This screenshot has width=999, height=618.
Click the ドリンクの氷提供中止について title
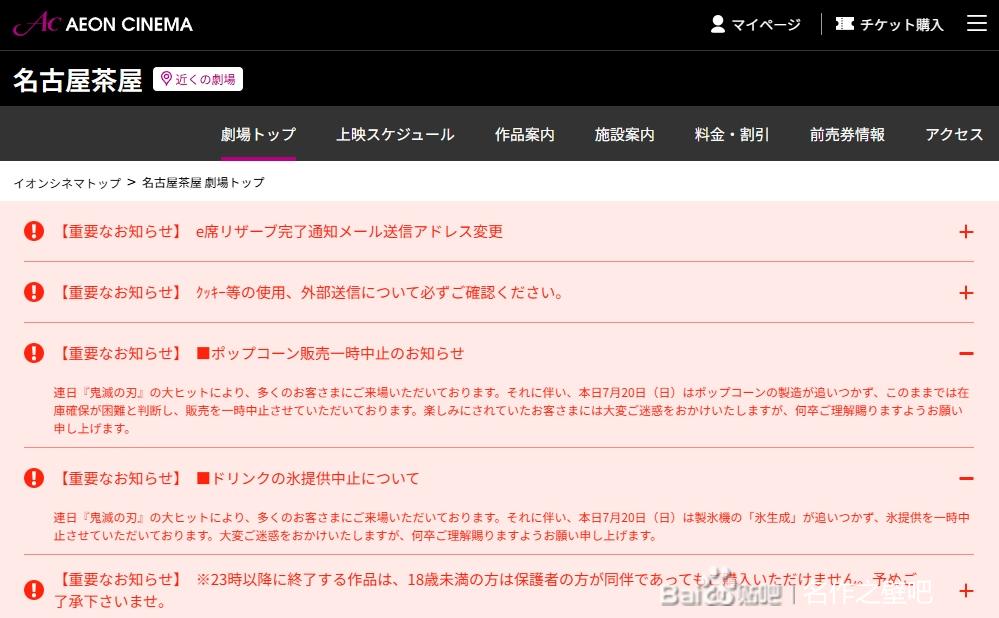[x=308, y=478]
